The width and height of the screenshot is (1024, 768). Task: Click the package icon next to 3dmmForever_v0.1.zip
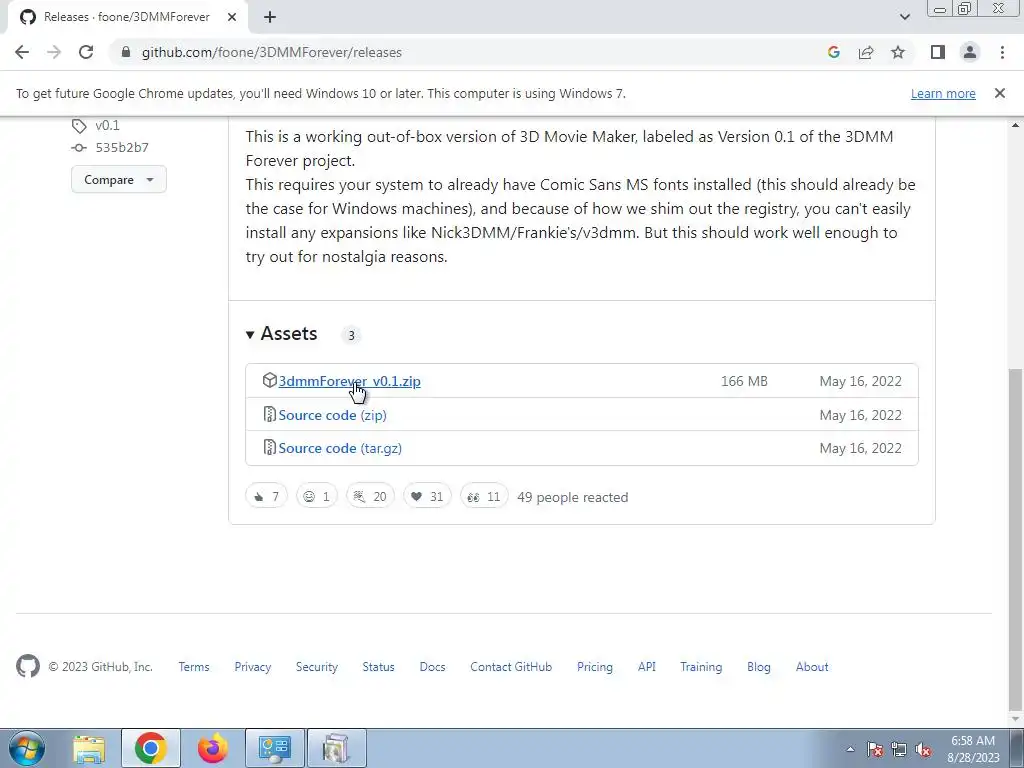point(269,380)
